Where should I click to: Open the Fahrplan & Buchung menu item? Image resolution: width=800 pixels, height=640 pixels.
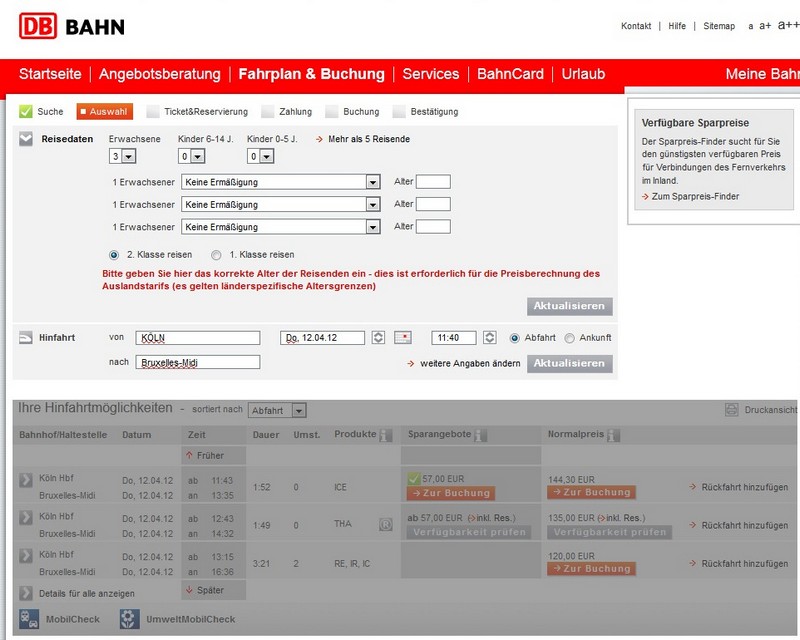pyautogui.click(x=312, y=74)
